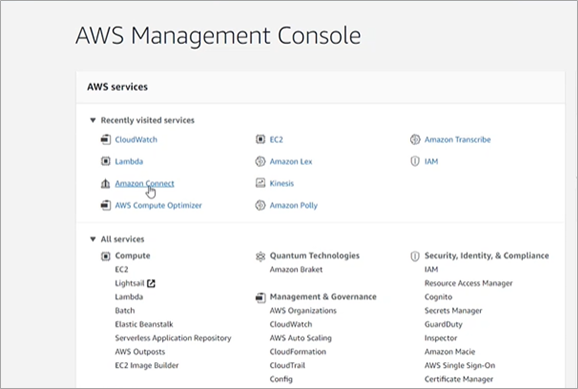Open the AWS Compute Optimizer link
This screenshot has width=578, height=389.
159,205
